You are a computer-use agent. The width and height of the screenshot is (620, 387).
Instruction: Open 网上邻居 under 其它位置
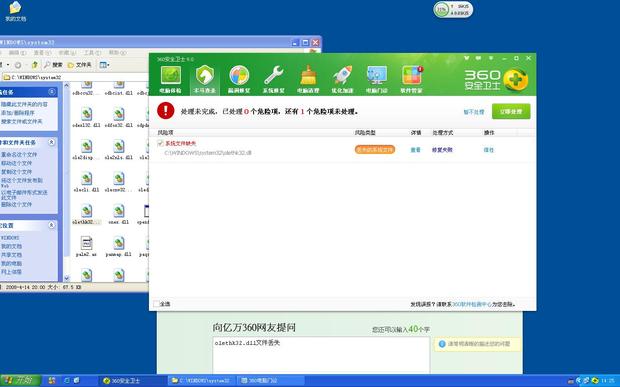pos(11,272)
